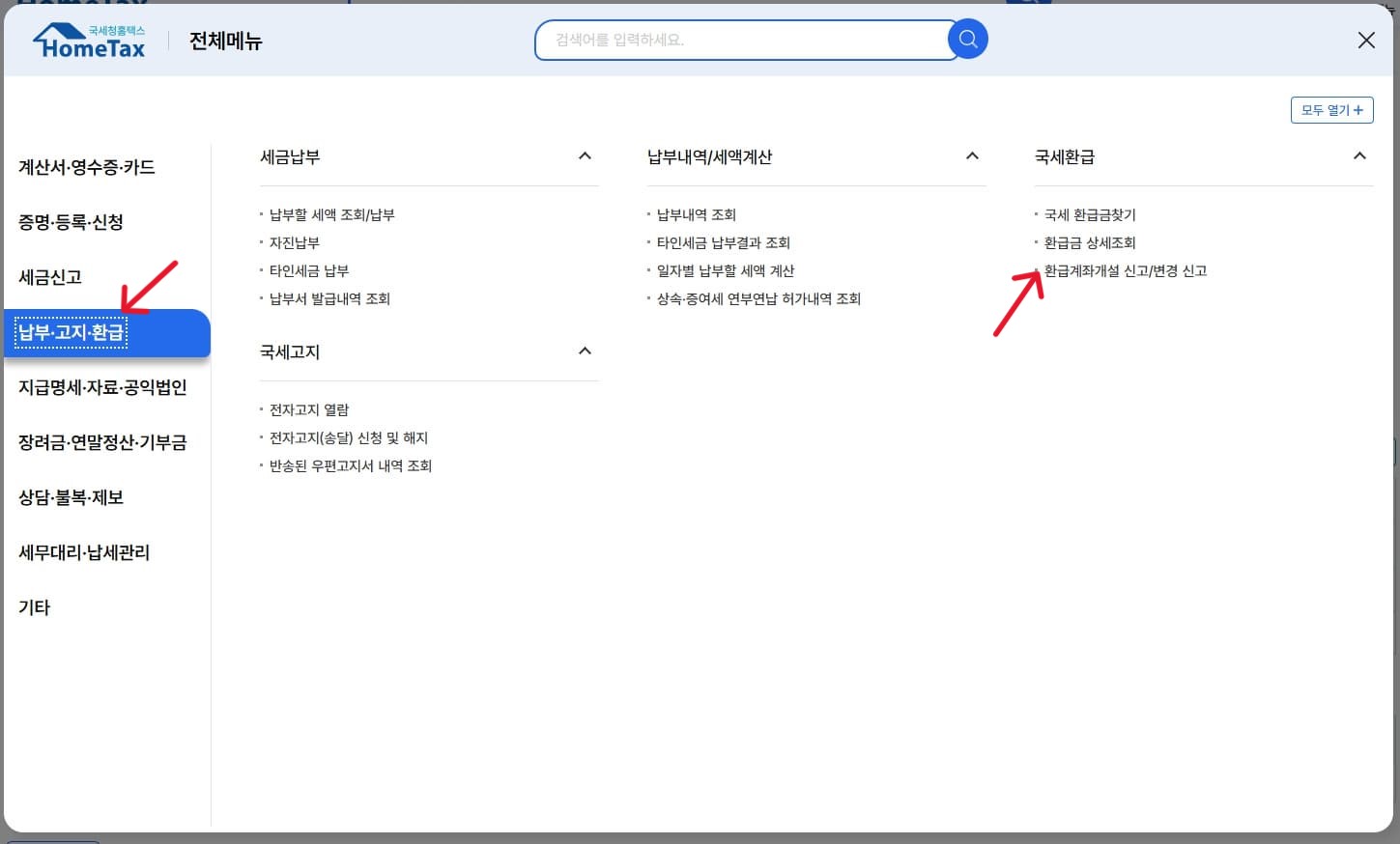Click the 납부내역/세액계산 section heading
Image resolution: width=1400 pixels, height=844 pixels.
click(710, 156)
